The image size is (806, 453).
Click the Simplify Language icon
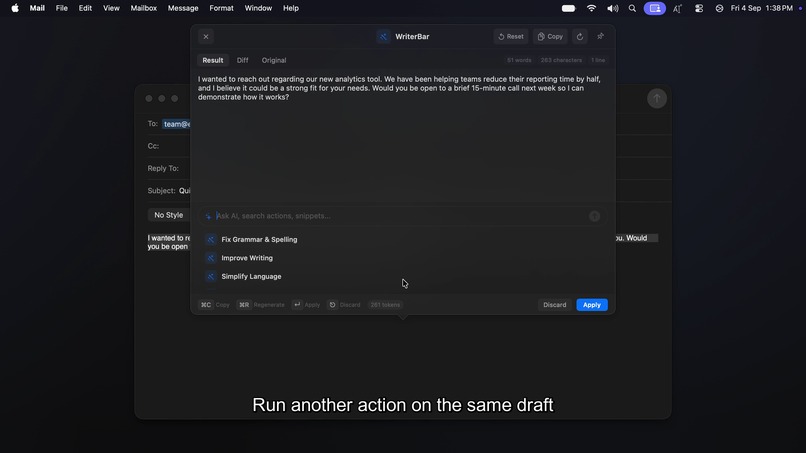coord(211,277)
